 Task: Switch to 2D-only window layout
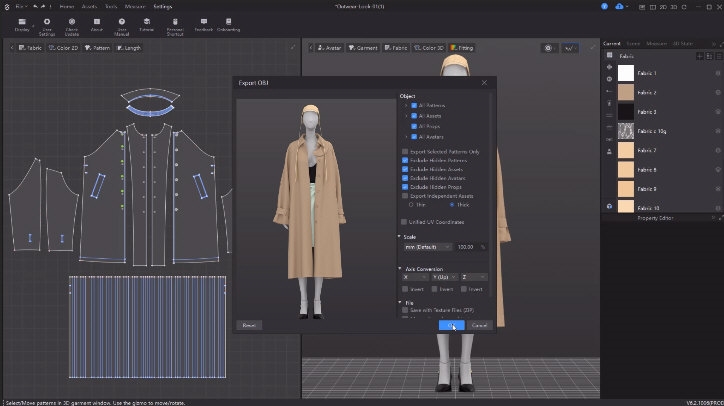coord(663,7)
